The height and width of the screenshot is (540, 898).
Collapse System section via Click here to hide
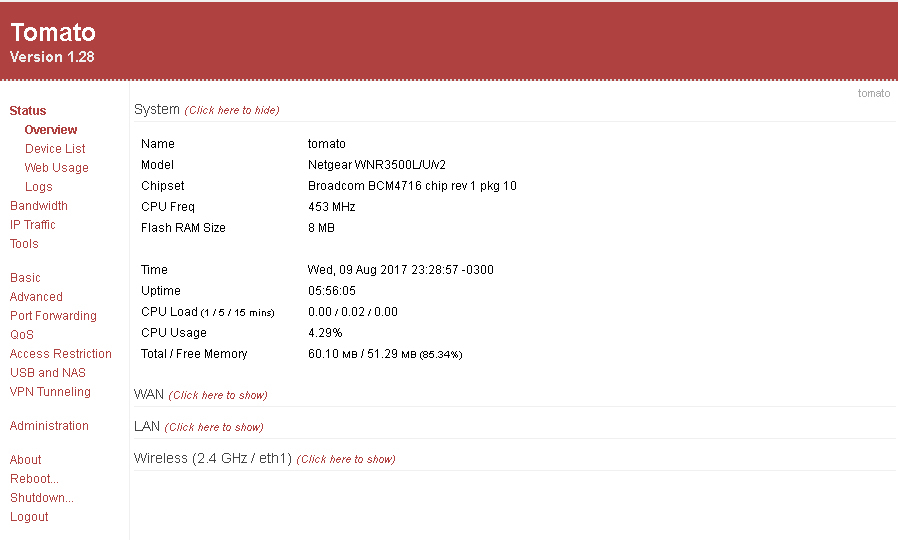tap(232, 110)
